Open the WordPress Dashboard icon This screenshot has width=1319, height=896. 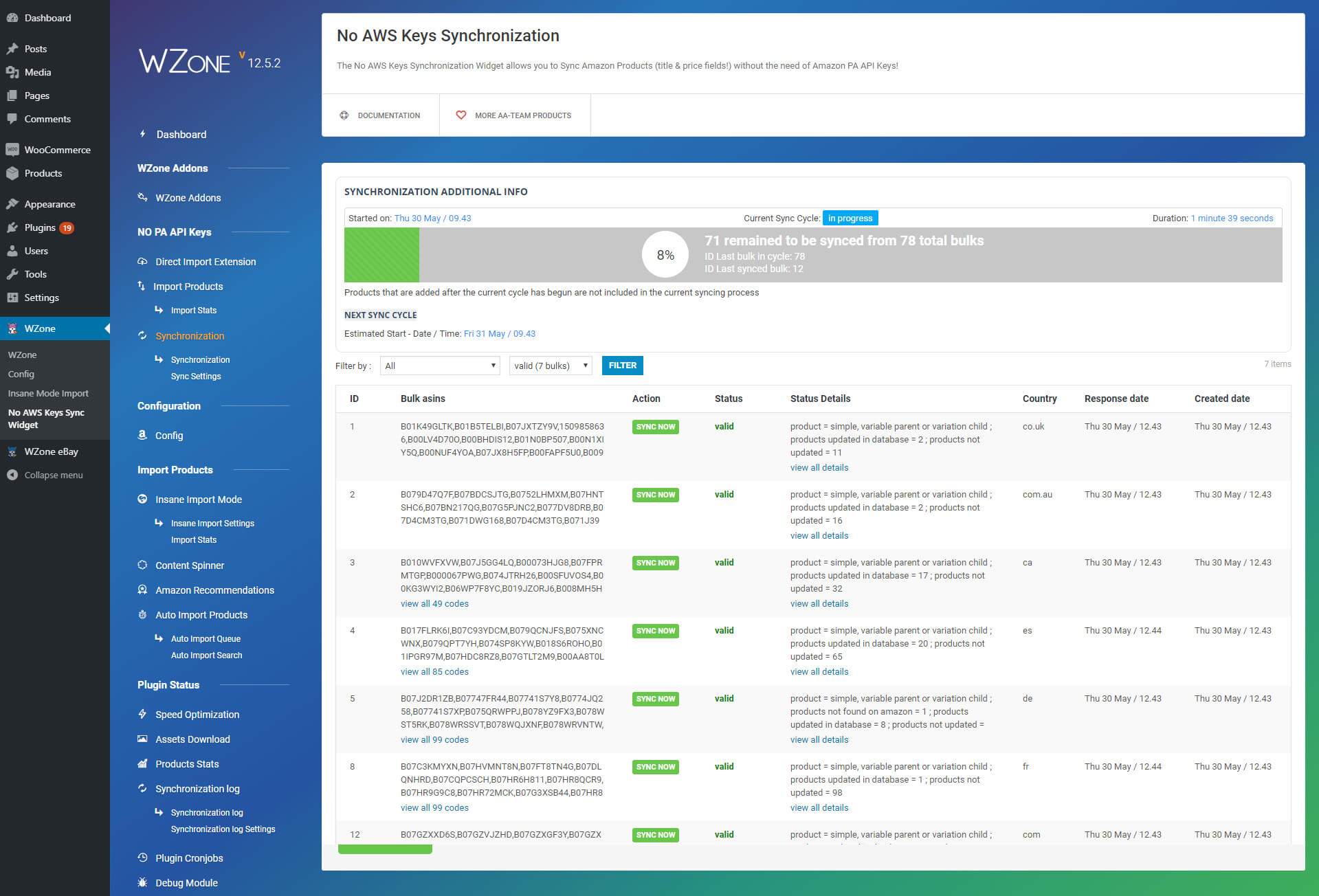(x=12, y=18)
